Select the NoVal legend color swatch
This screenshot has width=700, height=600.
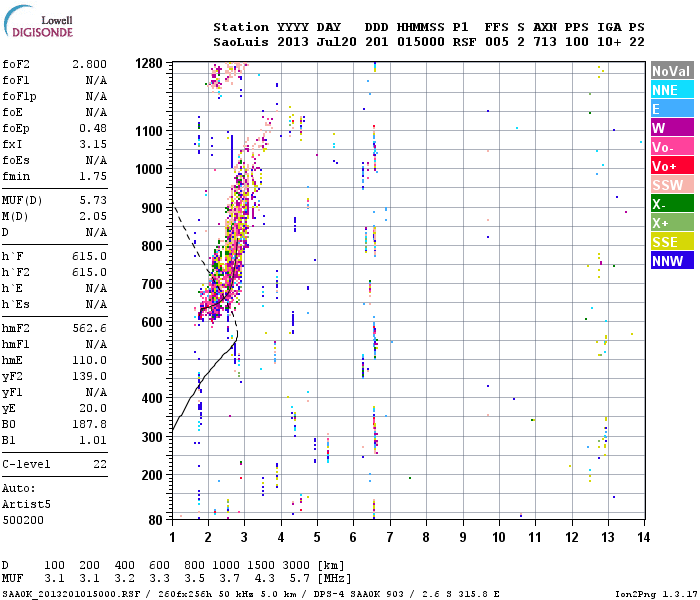tap(672, 71)
